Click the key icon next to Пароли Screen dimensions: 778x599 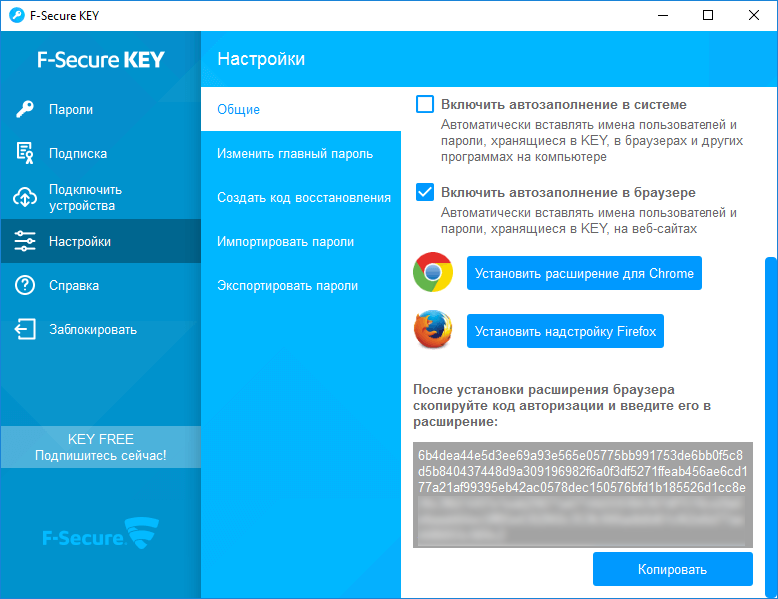click(25, 109)
